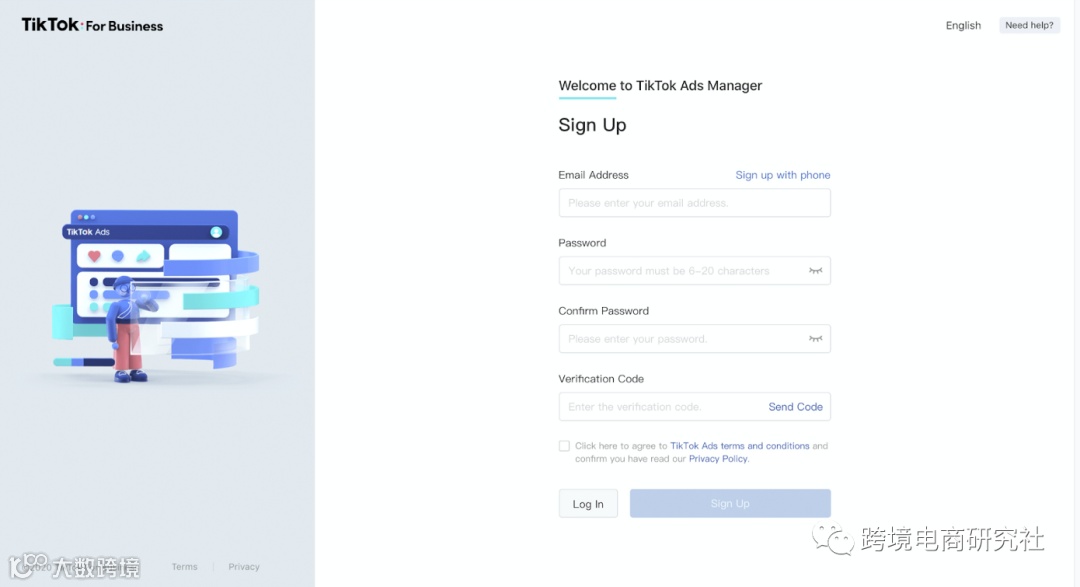1080x587 pixels.
Task: Click the Need help? button
Action: click(1029, 25)
